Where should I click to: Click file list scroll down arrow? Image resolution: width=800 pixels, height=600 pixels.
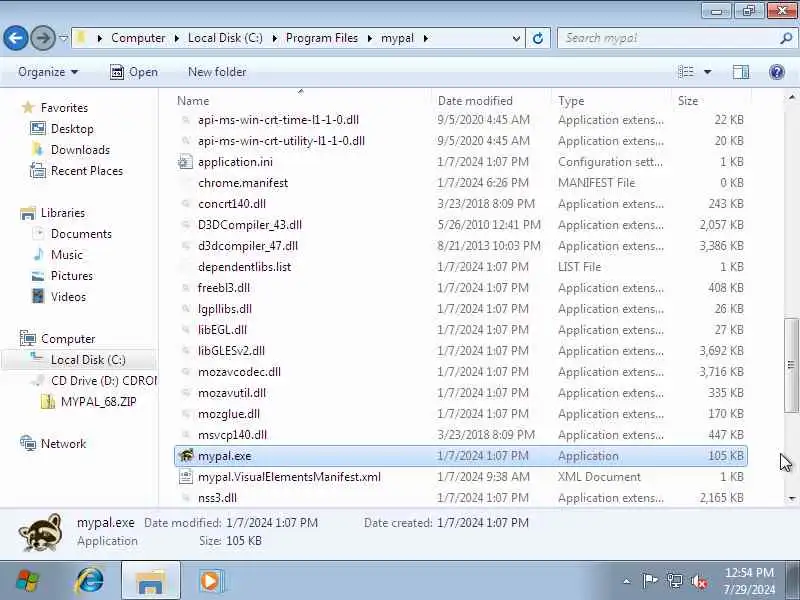791,499
